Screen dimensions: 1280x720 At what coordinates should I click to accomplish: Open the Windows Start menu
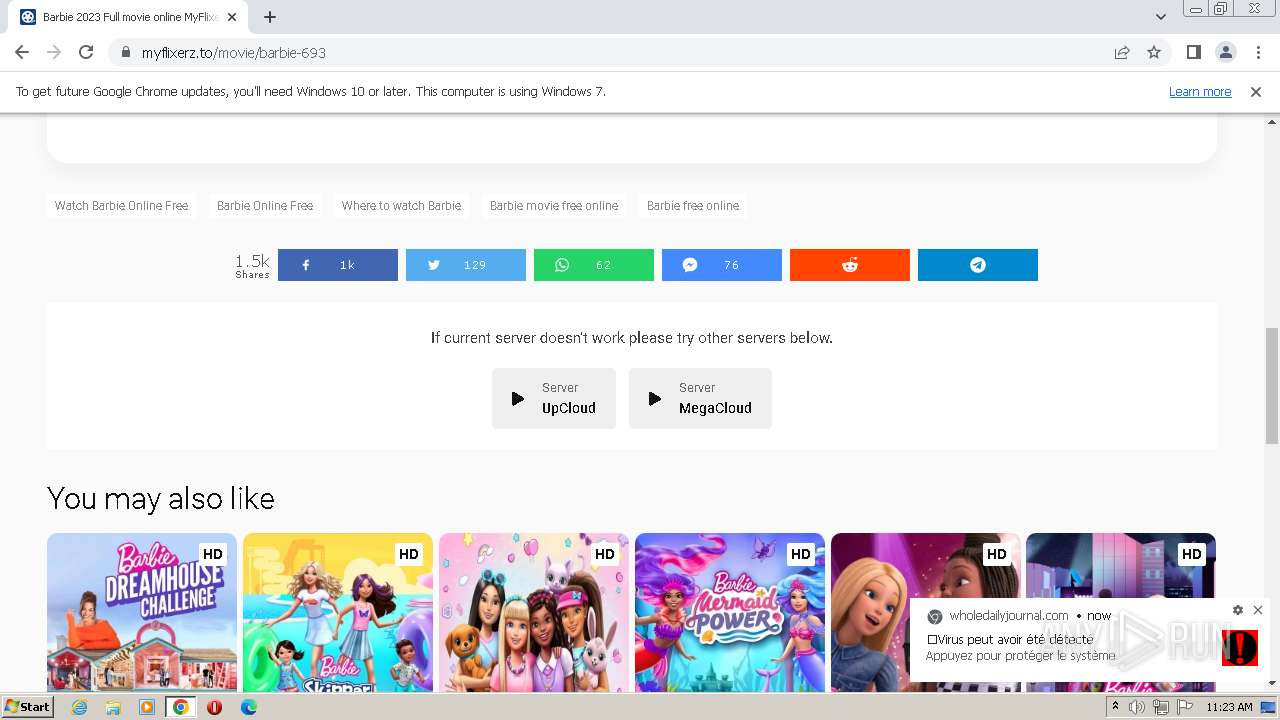tap(28, 707)
